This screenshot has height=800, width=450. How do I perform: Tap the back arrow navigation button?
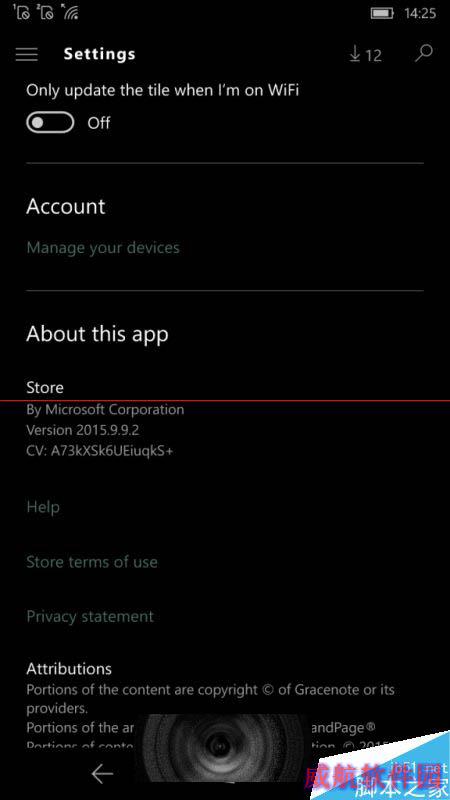point(102,774)
